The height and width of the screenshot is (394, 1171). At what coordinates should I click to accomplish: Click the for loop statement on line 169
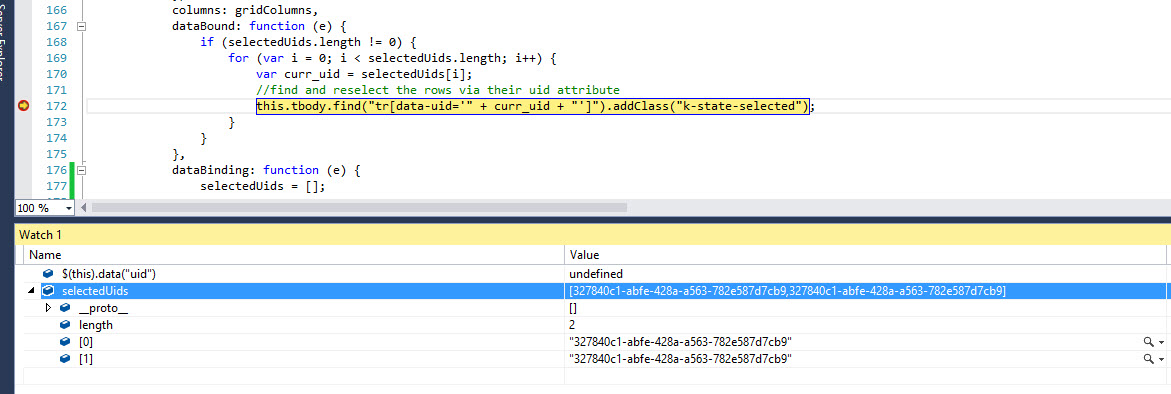(393, 58)
